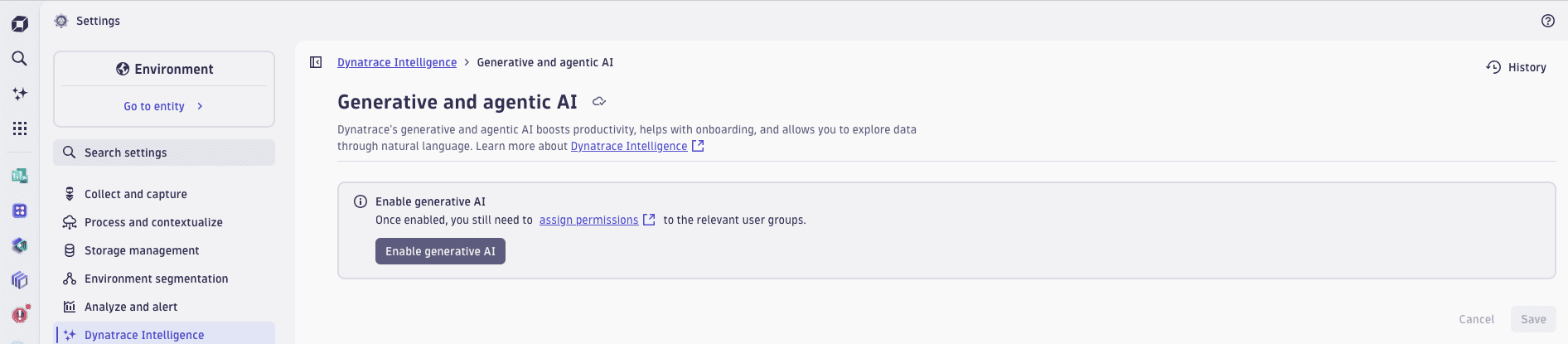Click the cloud icon beside page title
Image resolution: width=1568 pixels, height=344 pixels.
click(x=599, y=102)
